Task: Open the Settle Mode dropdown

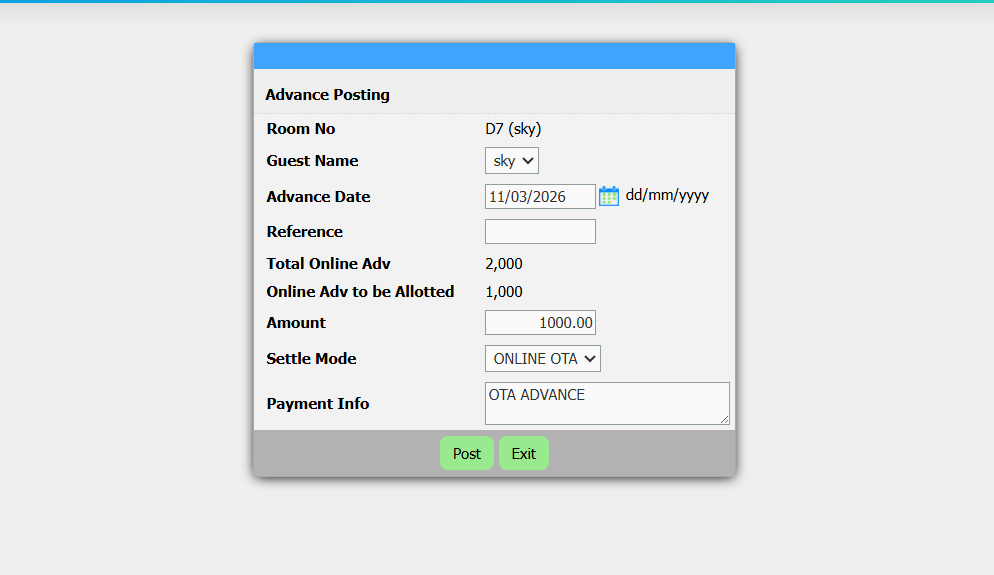Action: point(543,359)
